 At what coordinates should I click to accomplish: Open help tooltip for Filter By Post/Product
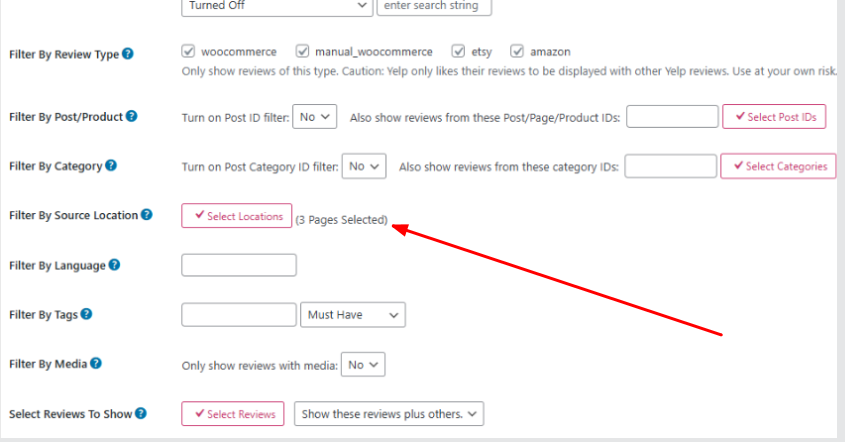coord(132,116)
